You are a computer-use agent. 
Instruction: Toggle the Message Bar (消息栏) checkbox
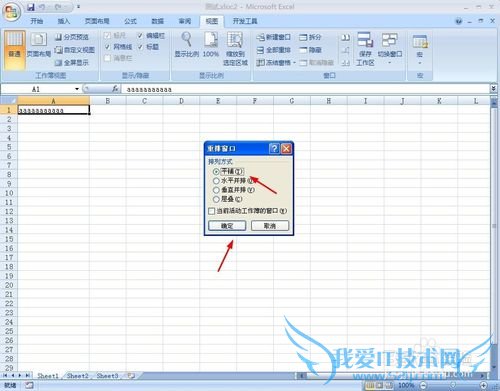click(107, 58)
